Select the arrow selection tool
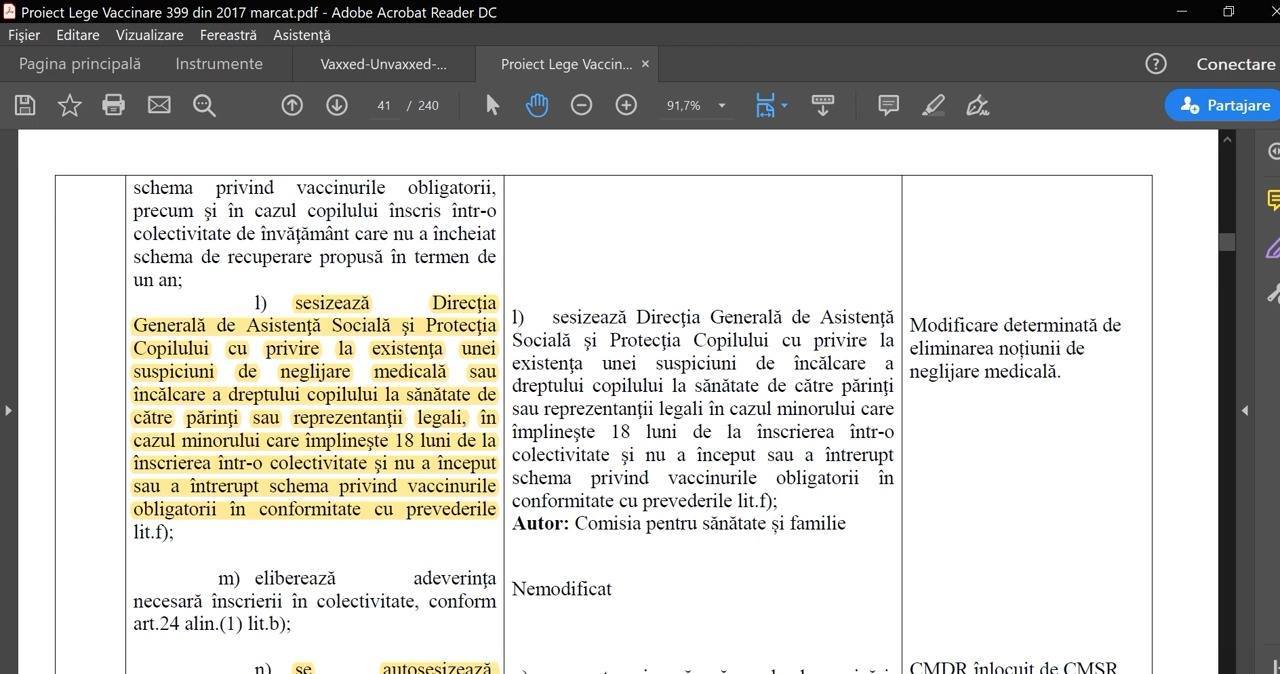Image resolution: width=1280 pixels, height=674 pixels. 492,105
